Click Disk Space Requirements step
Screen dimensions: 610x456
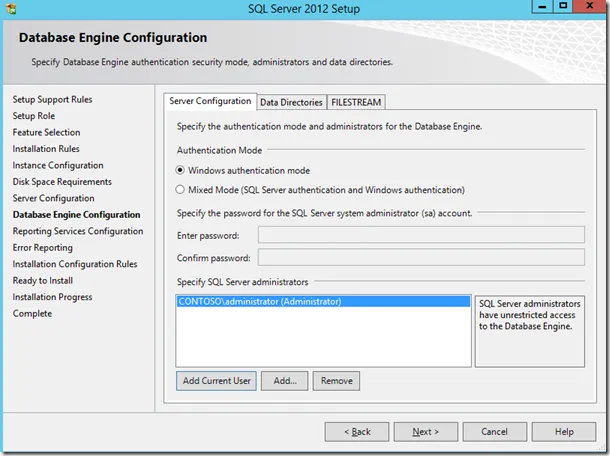[62, 182]
